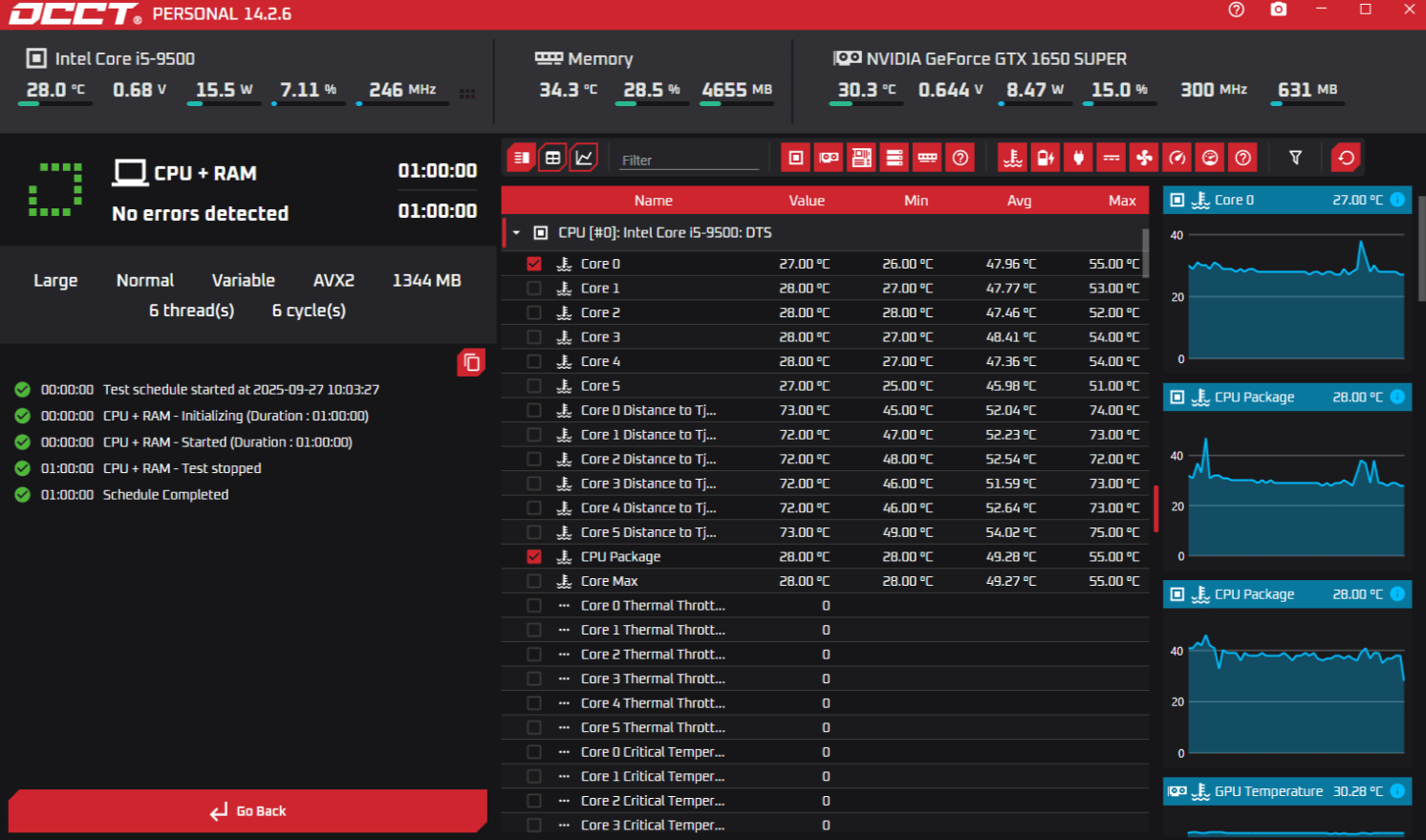Open info for the Core 0 graph
The image size is (1426, 840).
point(1397,200)
